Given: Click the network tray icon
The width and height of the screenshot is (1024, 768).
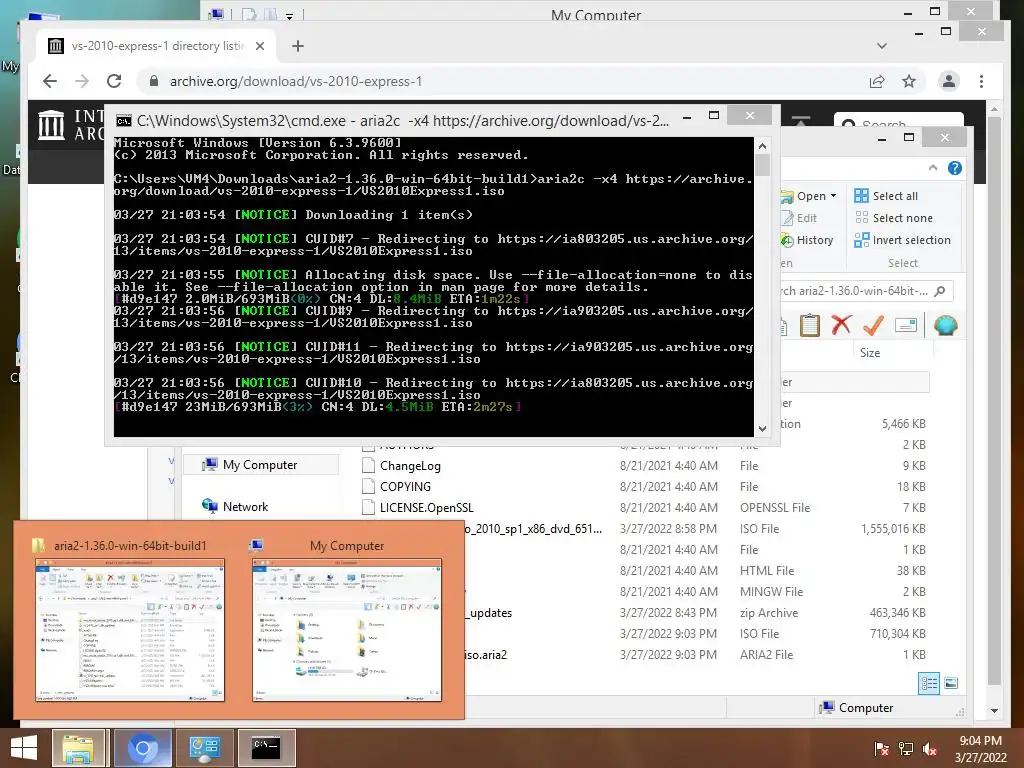Looking at the screenshot, I should click(x=906, y=749).
